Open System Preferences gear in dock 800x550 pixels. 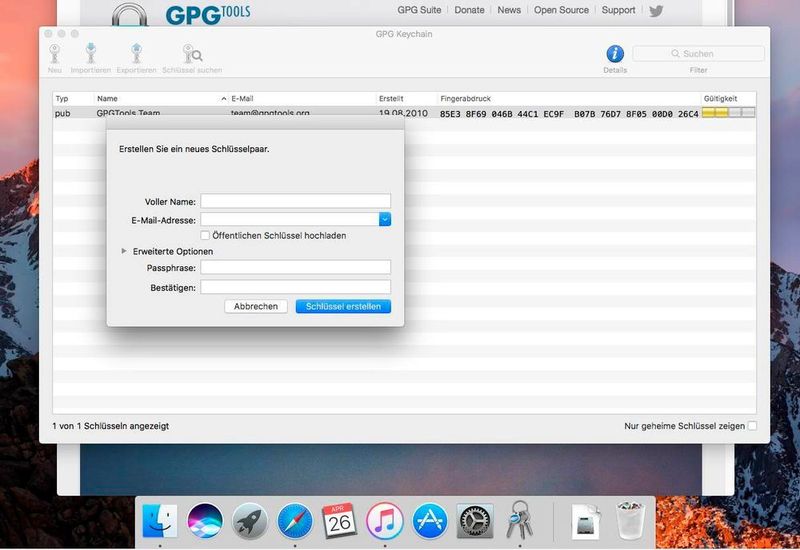click(474, 521)
